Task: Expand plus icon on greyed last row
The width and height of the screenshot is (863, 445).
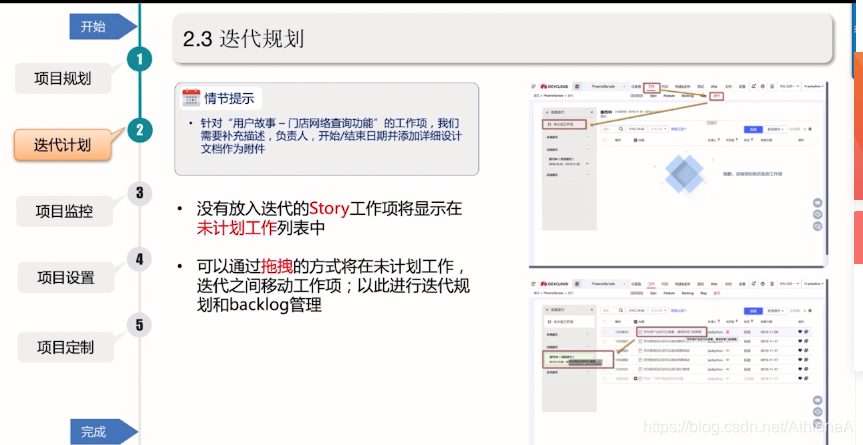Action: point(636,378)
